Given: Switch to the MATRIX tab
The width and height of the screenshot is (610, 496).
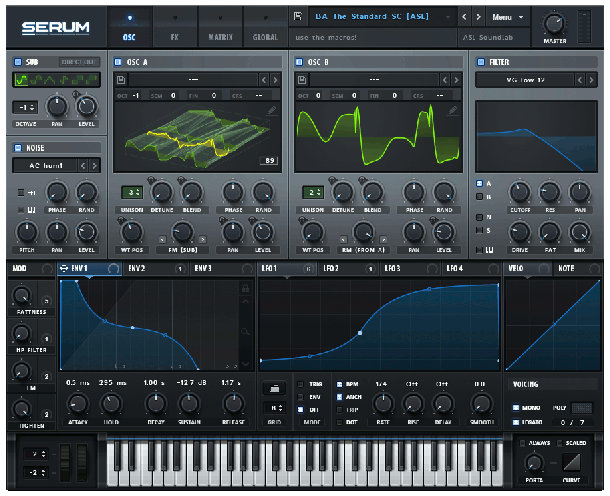Looking at the screenshot, I should pos(220,27).
